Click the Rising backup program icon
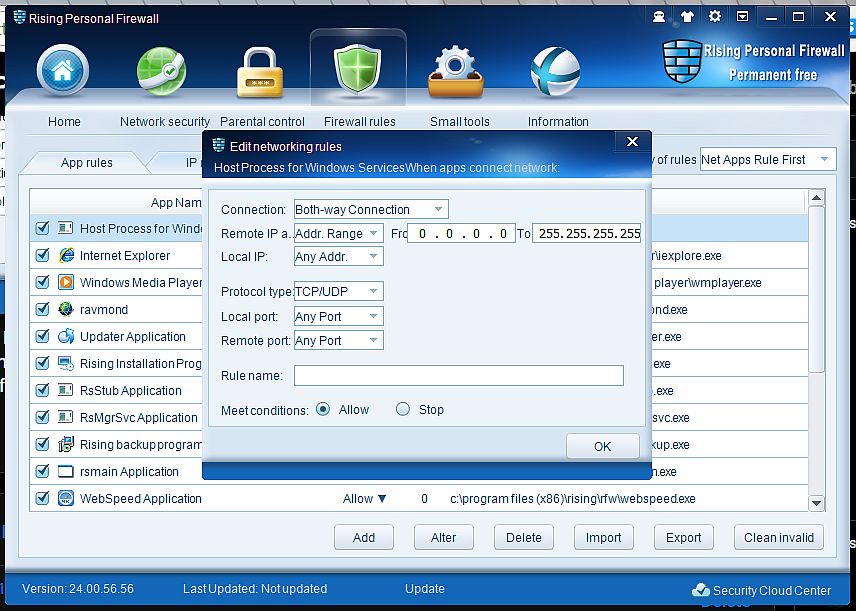856x611 pixels. click(66, 444)
